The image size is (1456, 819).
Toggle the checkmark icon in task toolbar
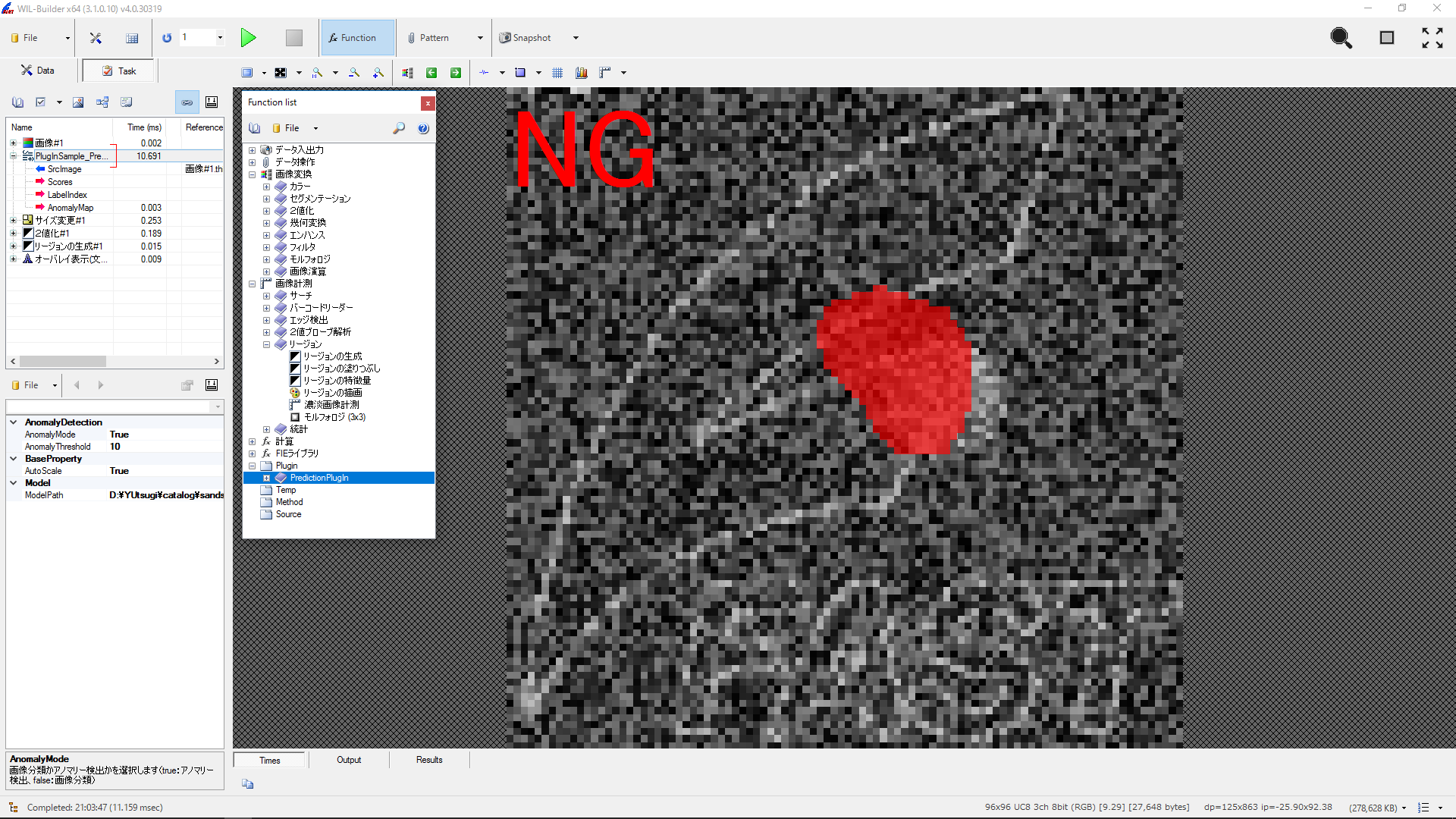41,102
